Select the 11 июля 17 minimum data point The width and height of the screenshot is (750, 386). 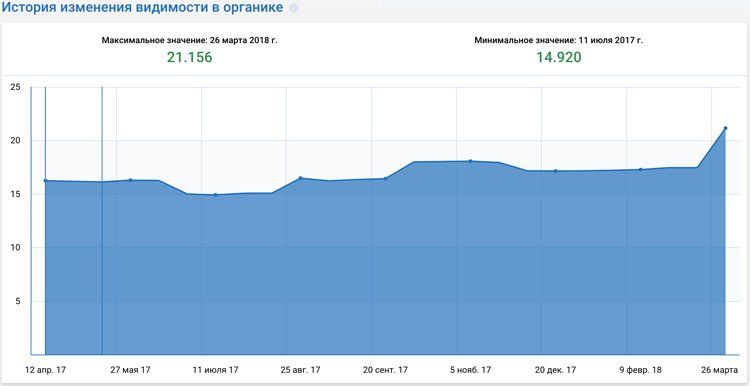(x=215, y=195)
